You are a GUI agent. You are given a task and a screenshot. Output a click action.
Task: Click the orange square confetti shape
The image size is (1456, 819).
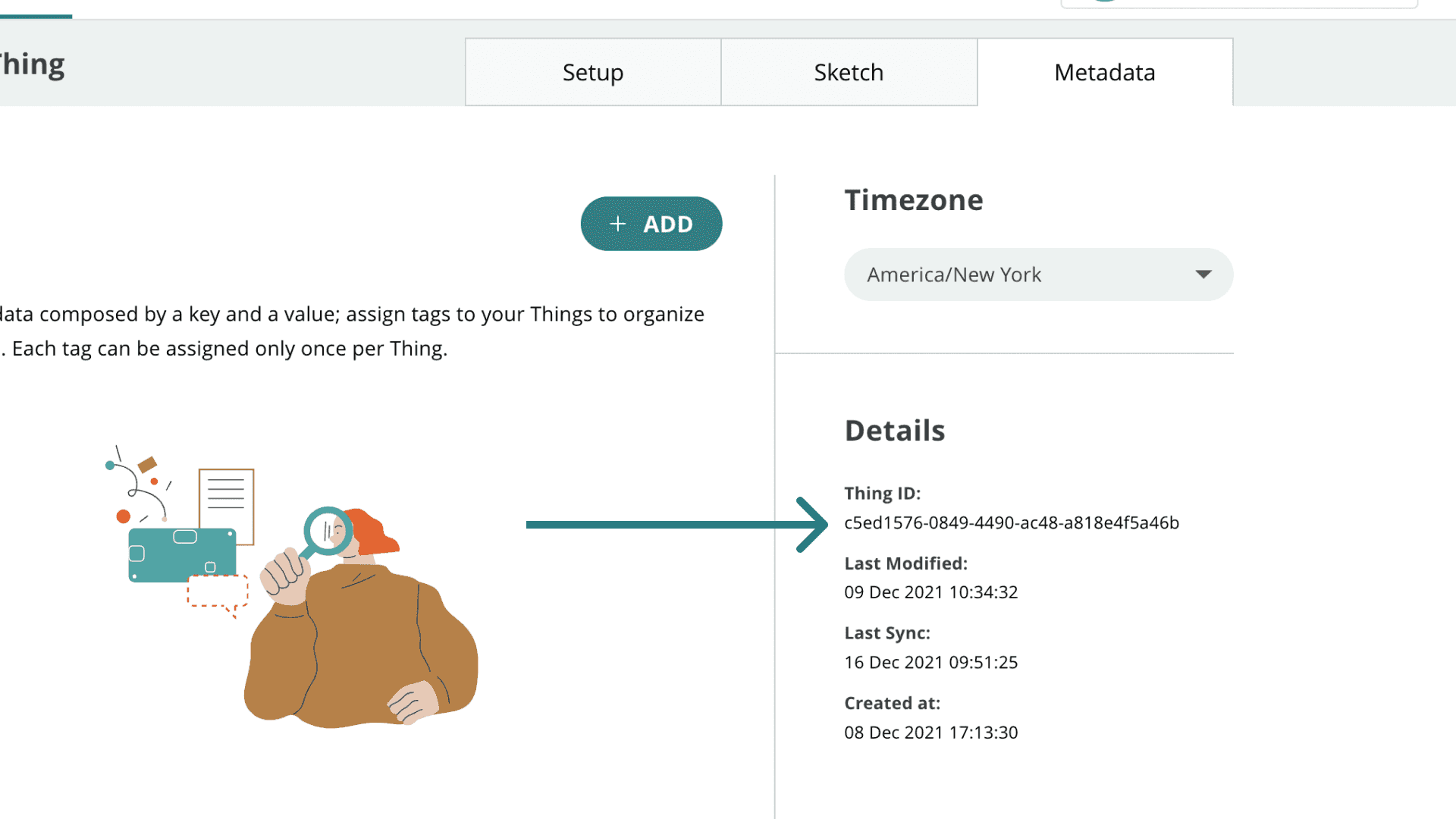point(147,464)
